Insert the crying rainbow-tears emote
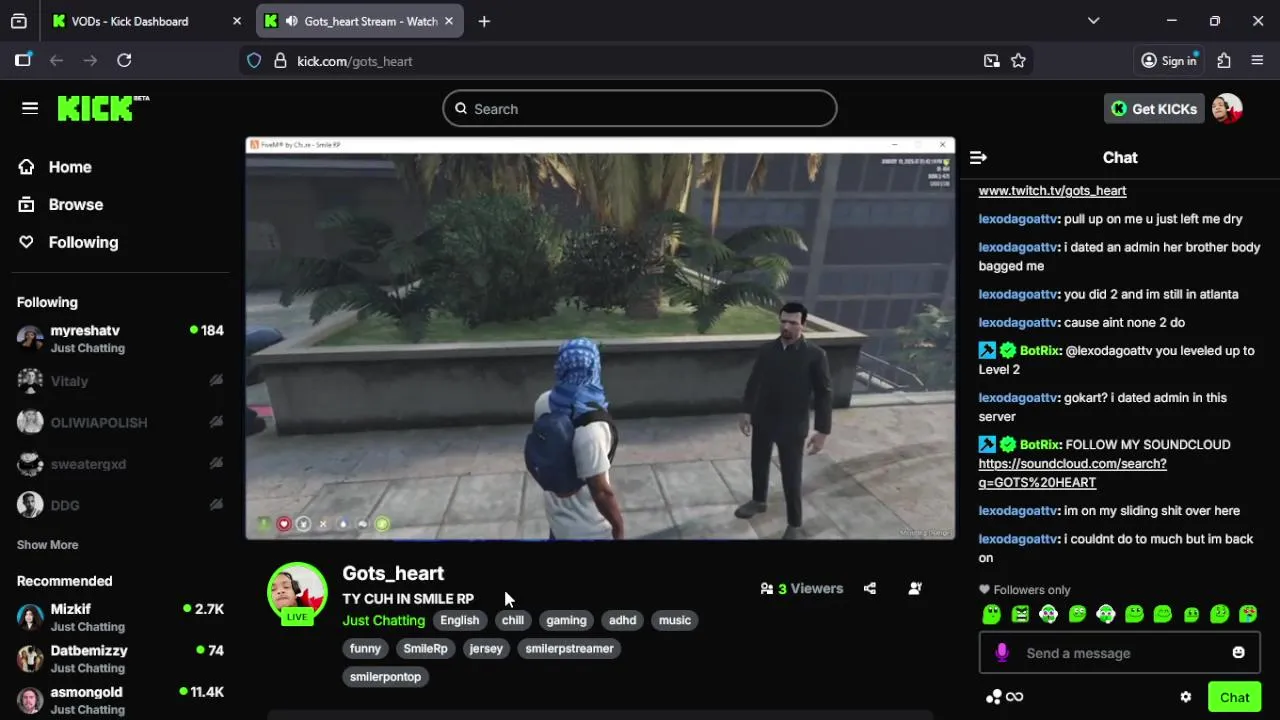This screenshot has width=1280, height=720. (x=1248, y=614)
